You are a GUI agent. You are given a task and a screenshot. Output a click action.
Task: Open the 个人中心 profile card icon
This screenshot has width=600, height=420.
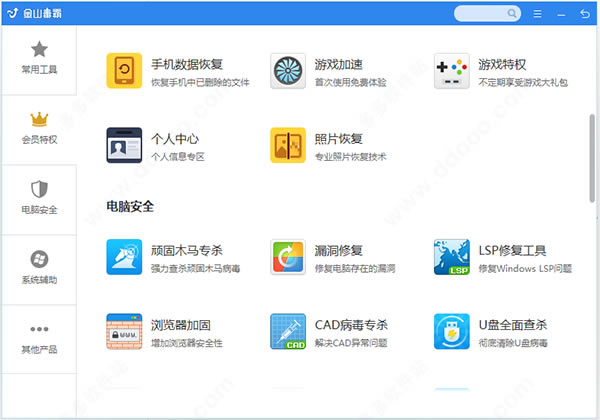[124, 145]
